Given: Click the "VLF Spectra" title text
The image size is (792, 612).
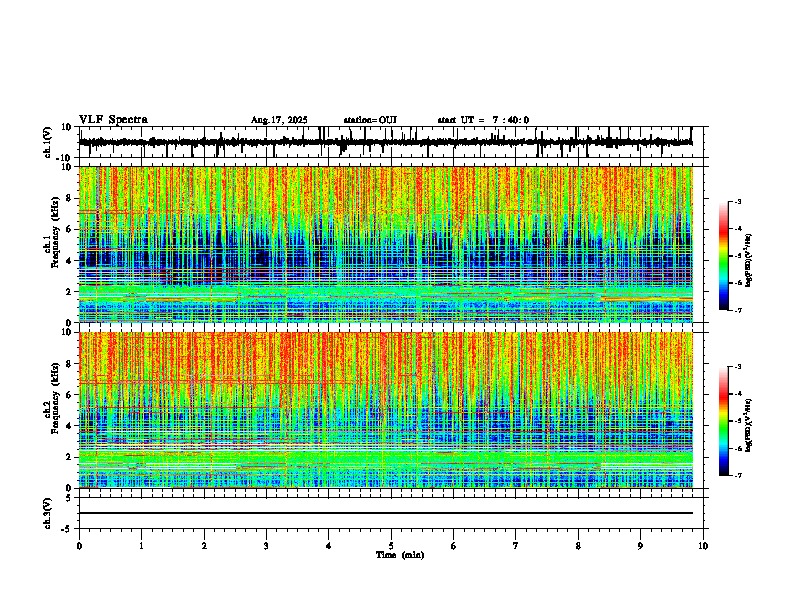Looking at the screenshot, I should tap(113, 120).
